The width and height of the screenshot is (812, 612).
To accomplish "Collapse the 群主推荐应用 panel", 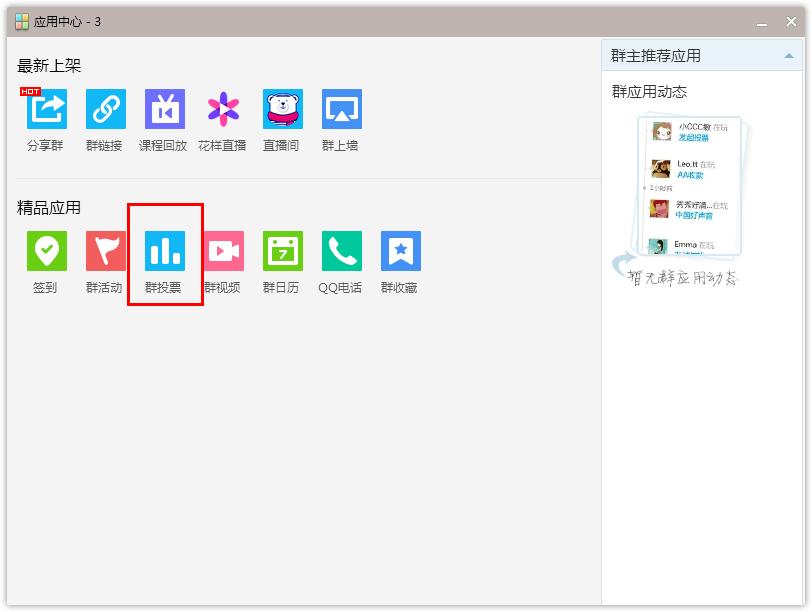I will (x=789, y=56).
